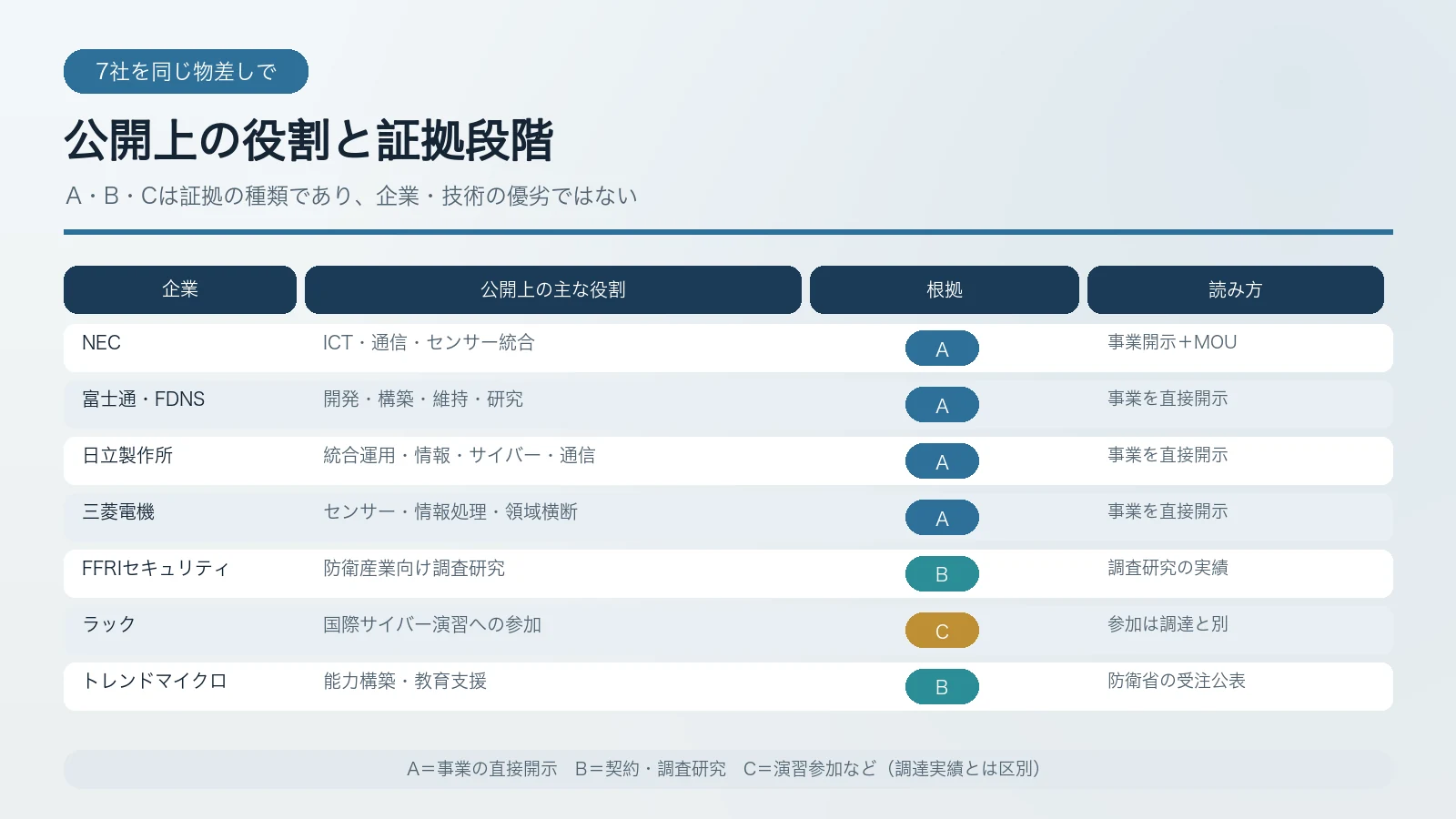Click 国際サイバー演習への参加 role text

pyautogui.click(x=432, y=624)
